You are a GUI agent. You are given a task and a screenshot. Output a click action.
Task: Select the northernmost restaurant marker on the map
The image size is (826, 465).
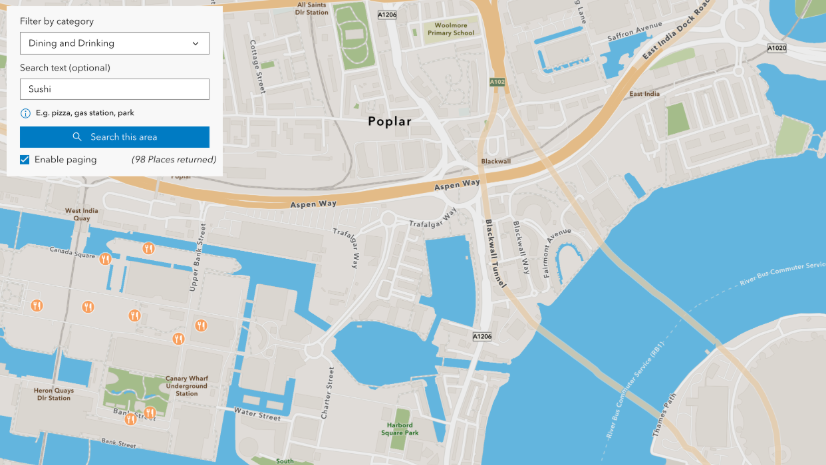point(149,248)
